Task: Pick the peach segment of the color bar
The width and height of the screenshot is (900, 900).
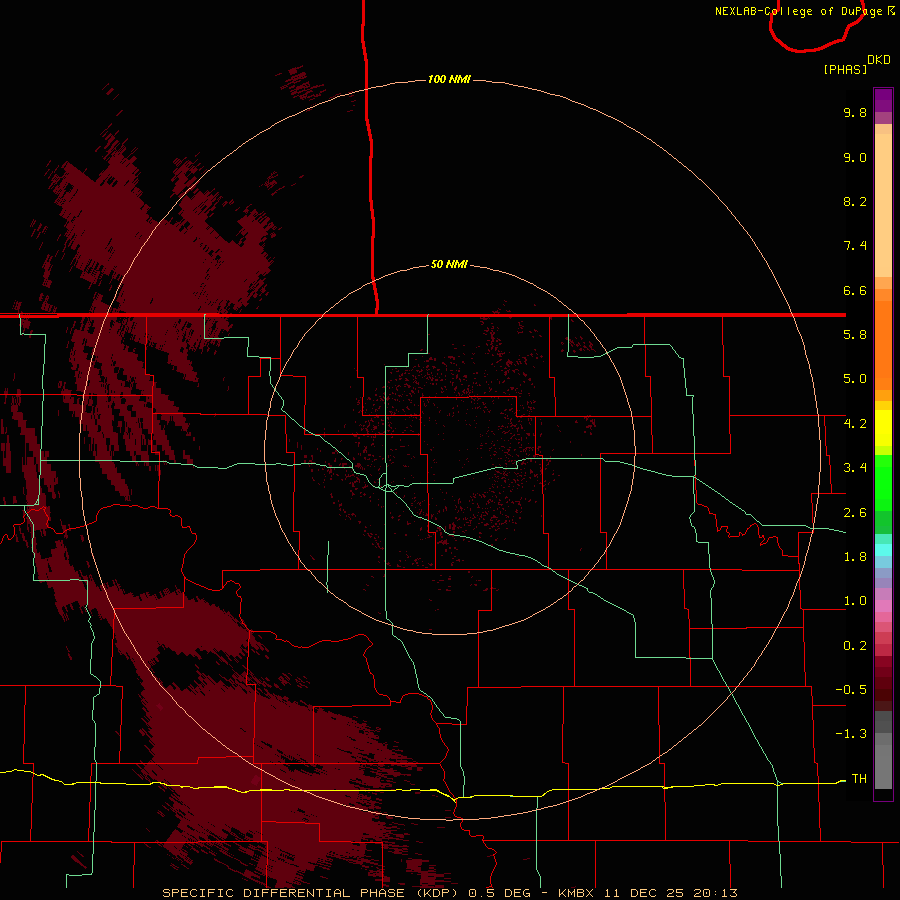Action: 883,205
